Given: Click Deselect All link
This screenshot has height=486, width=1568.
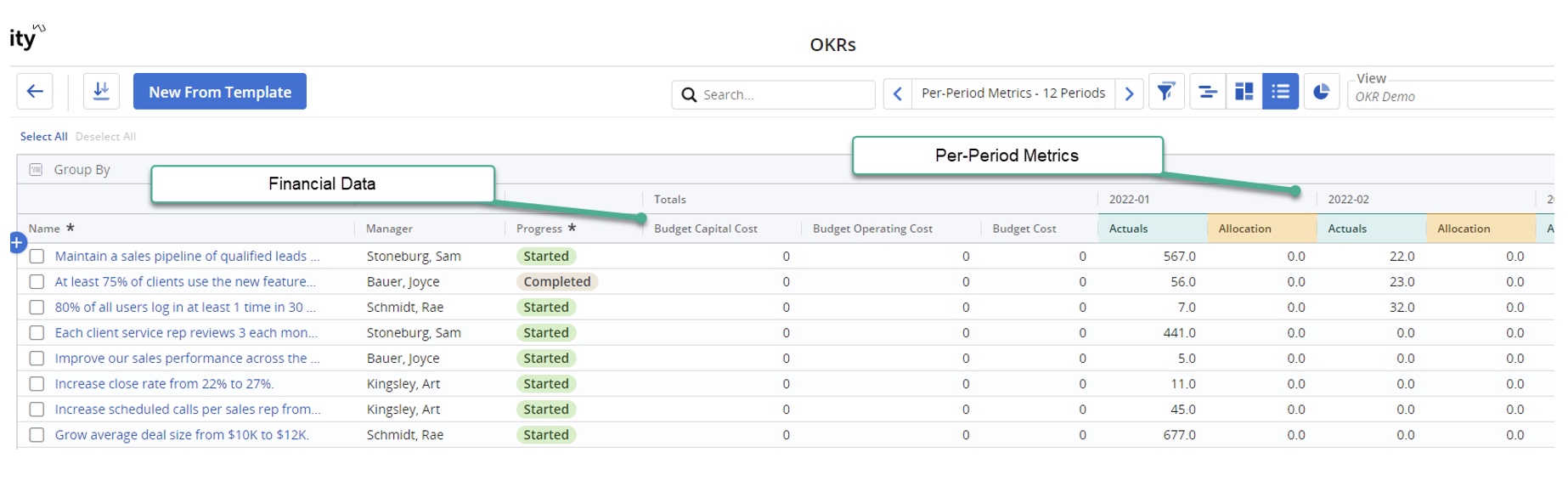Looking at the screenshot, I should [105, 137].
